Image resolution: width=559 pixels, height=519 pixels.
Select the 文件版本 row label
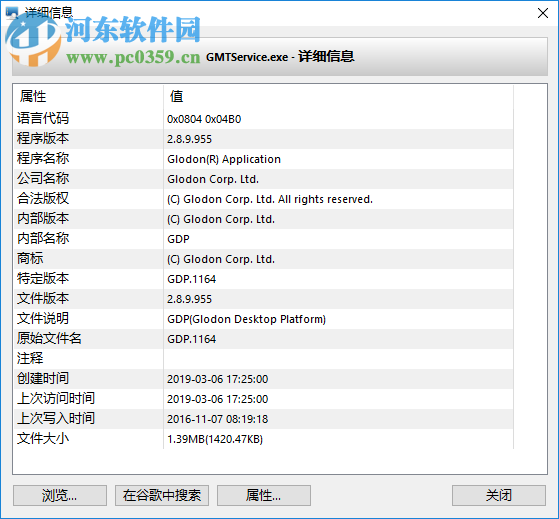coord(43,298)
